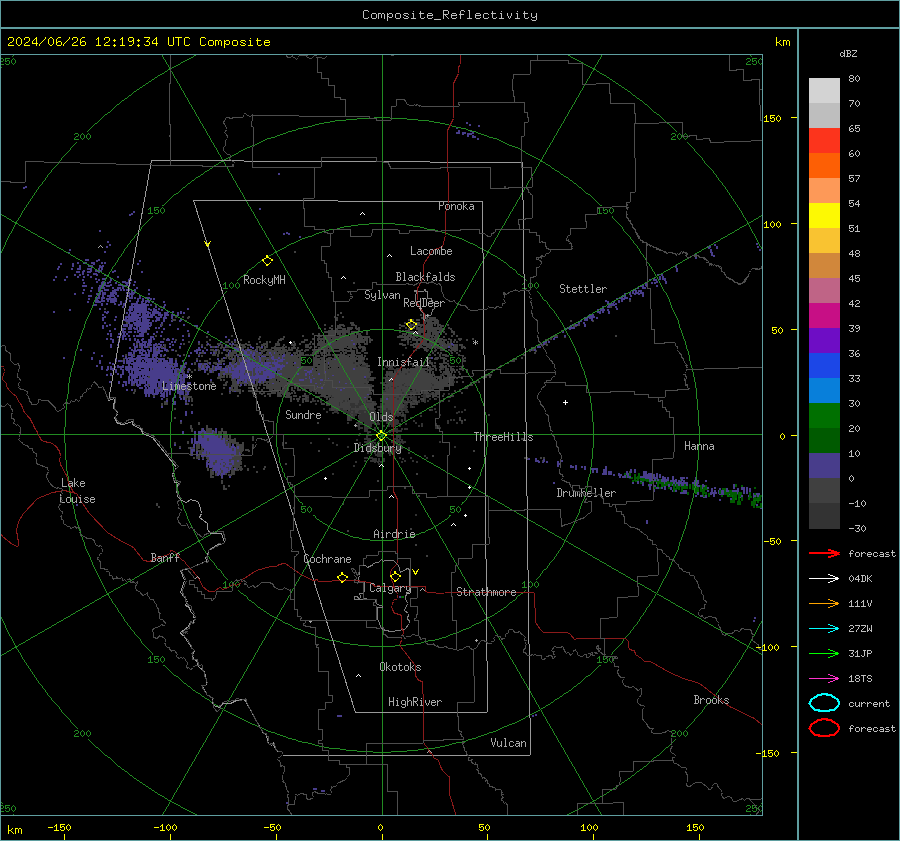Select the green 31JP arrow symbol

coord(824,653)
